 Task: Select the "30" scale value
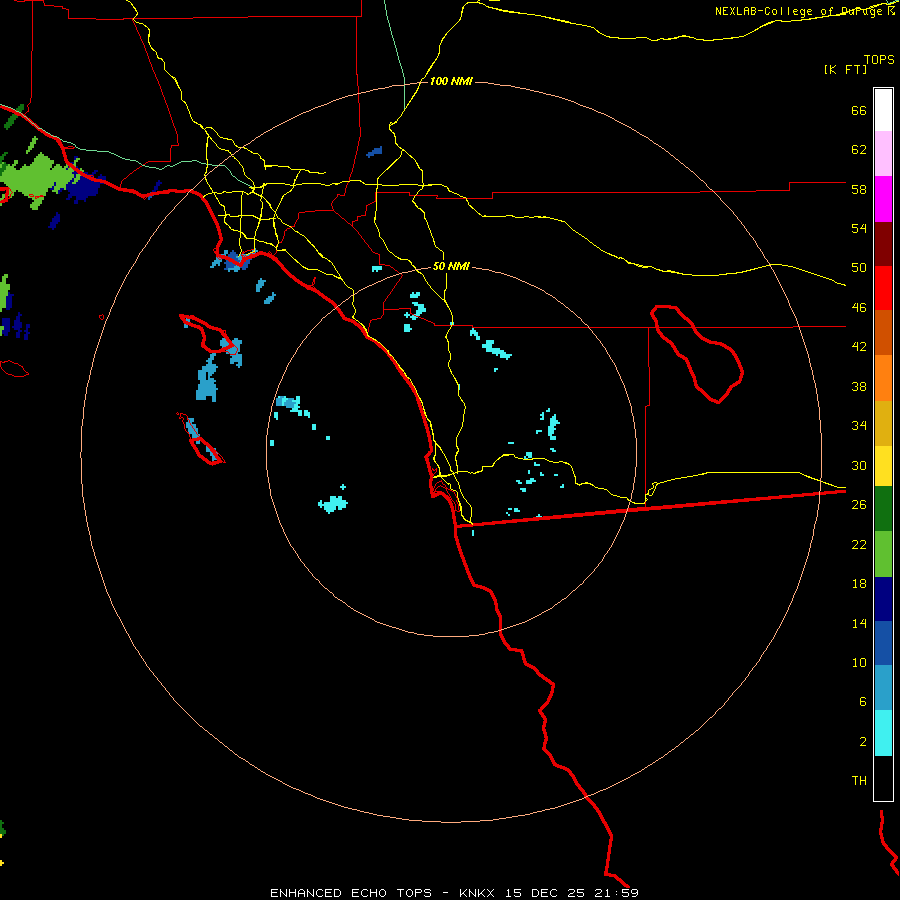pyautogui.click(x=859, y=465)
